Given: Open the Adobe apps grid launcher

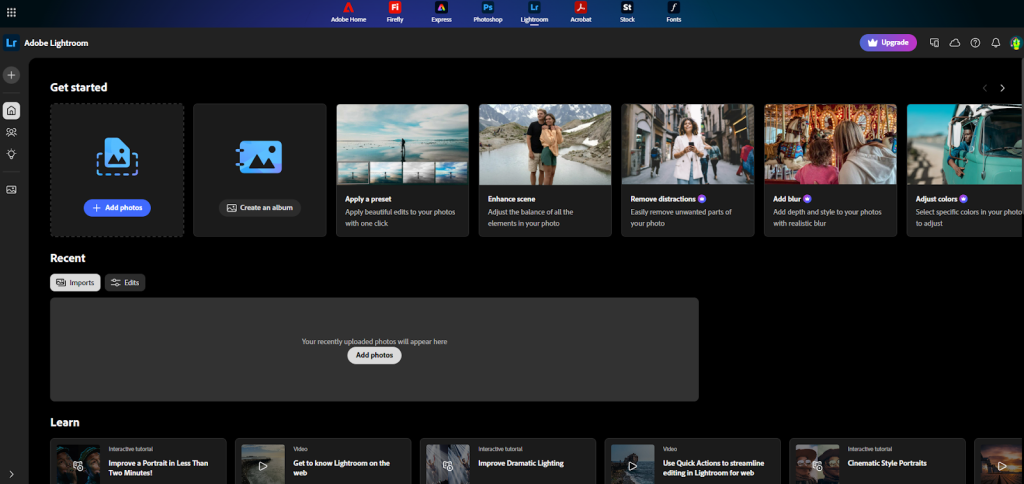Looking at the screenshot, I should tap(10, 12).
